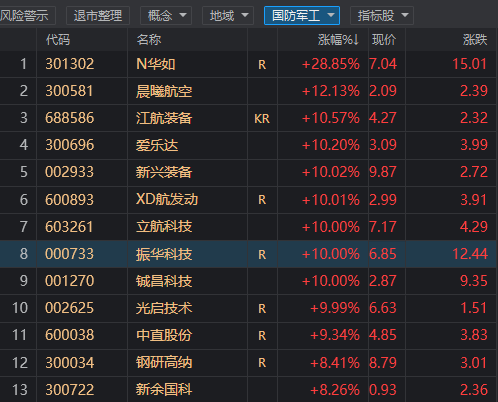The image size is (498, 402).
Task: Click the +10.57% gain of 江航装备
Action: 331,118
